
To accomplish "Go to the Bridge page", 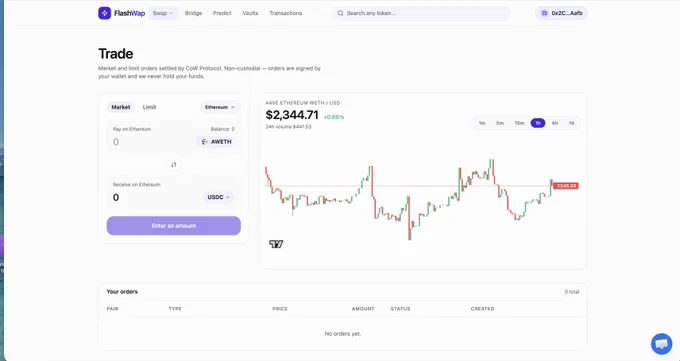I will (193, 13).
